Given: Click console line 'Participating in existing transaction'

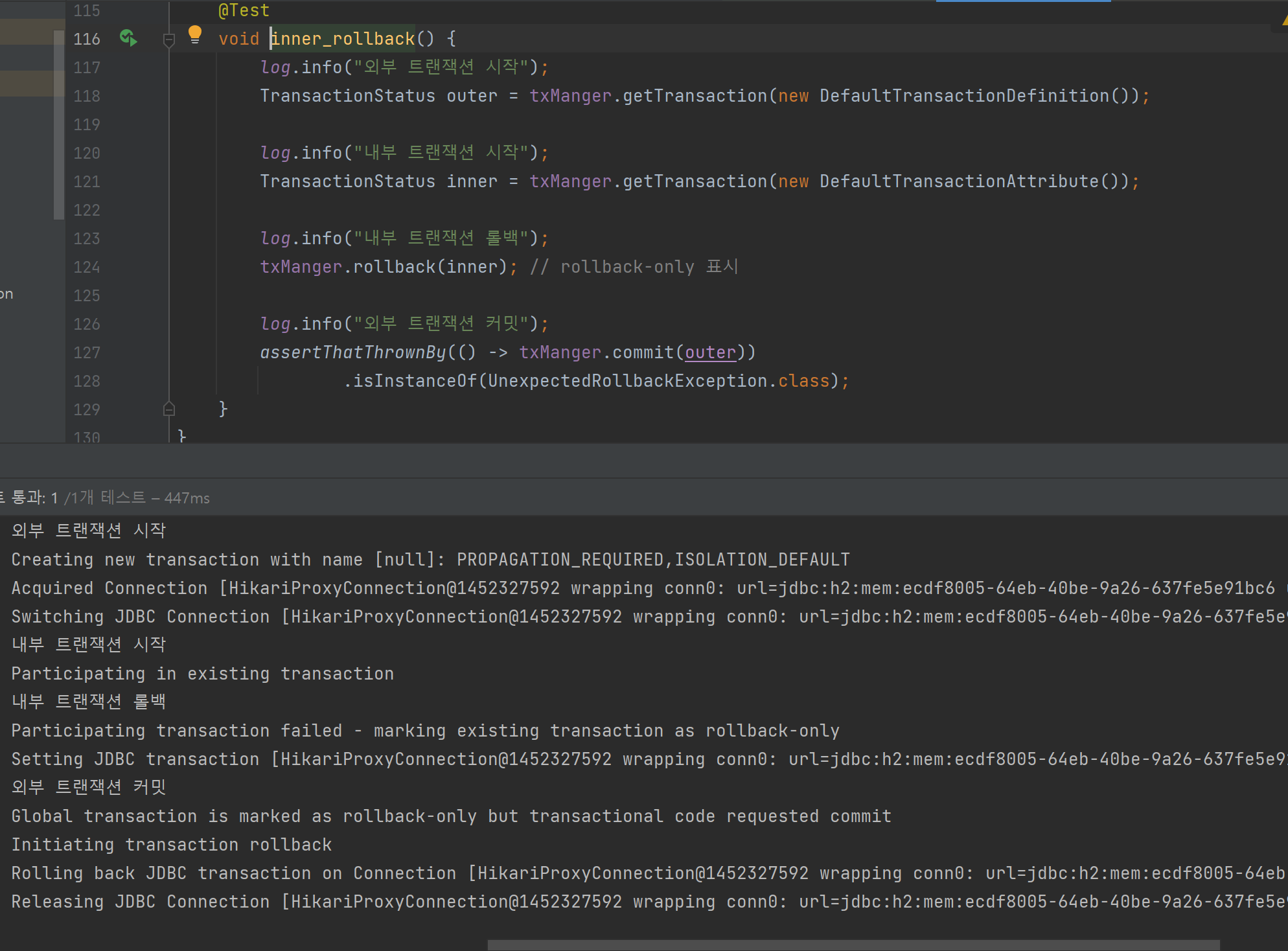Looking at the screenshot, I should coord(202,674).
